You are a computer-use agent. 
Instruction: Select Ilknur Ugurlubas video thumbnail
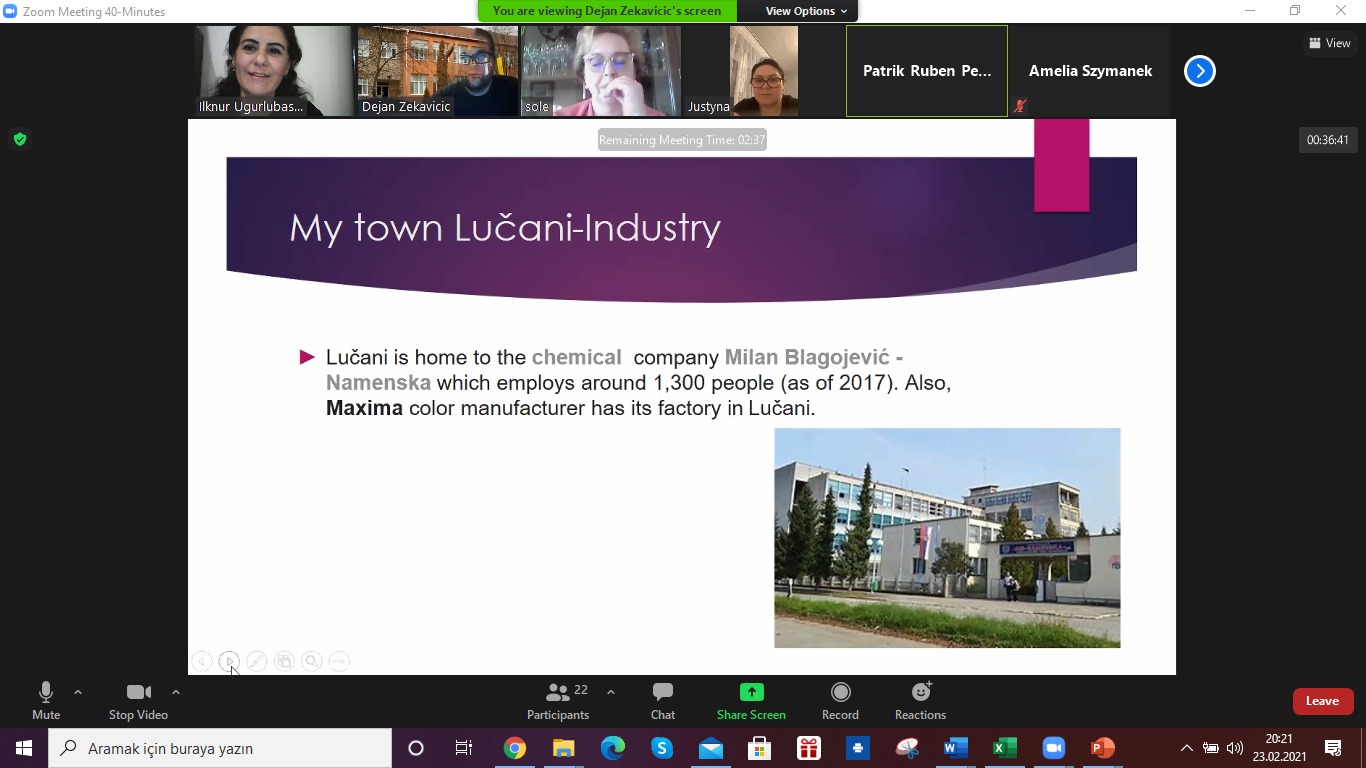[x=274, y=71]
